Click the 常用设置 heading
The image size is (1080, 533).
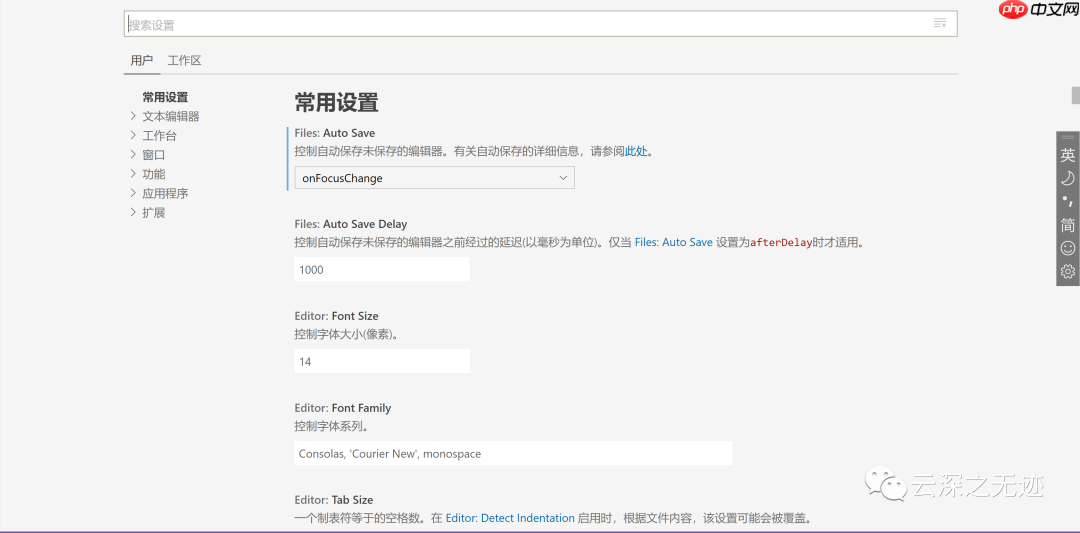click(337, 103)
